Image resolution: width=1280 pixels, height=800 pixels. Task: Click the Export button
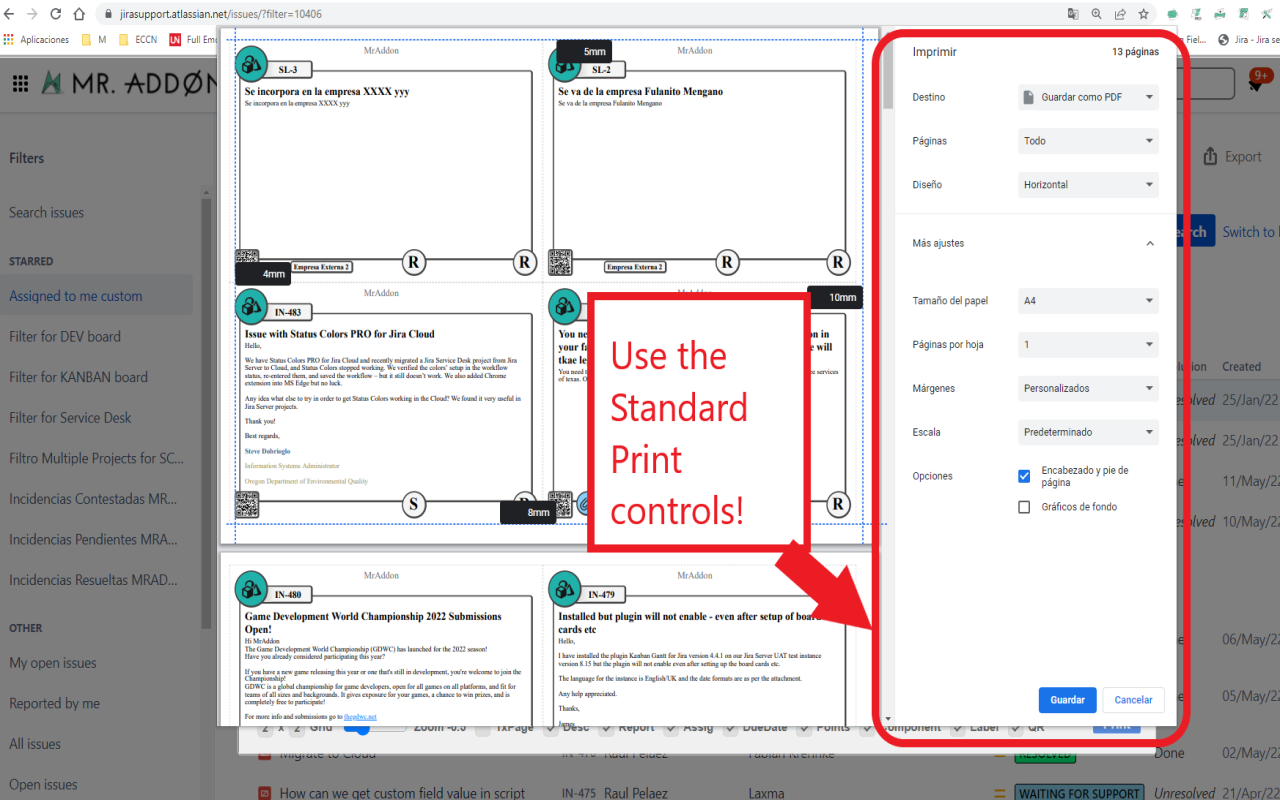click(x=1232, y=157)
